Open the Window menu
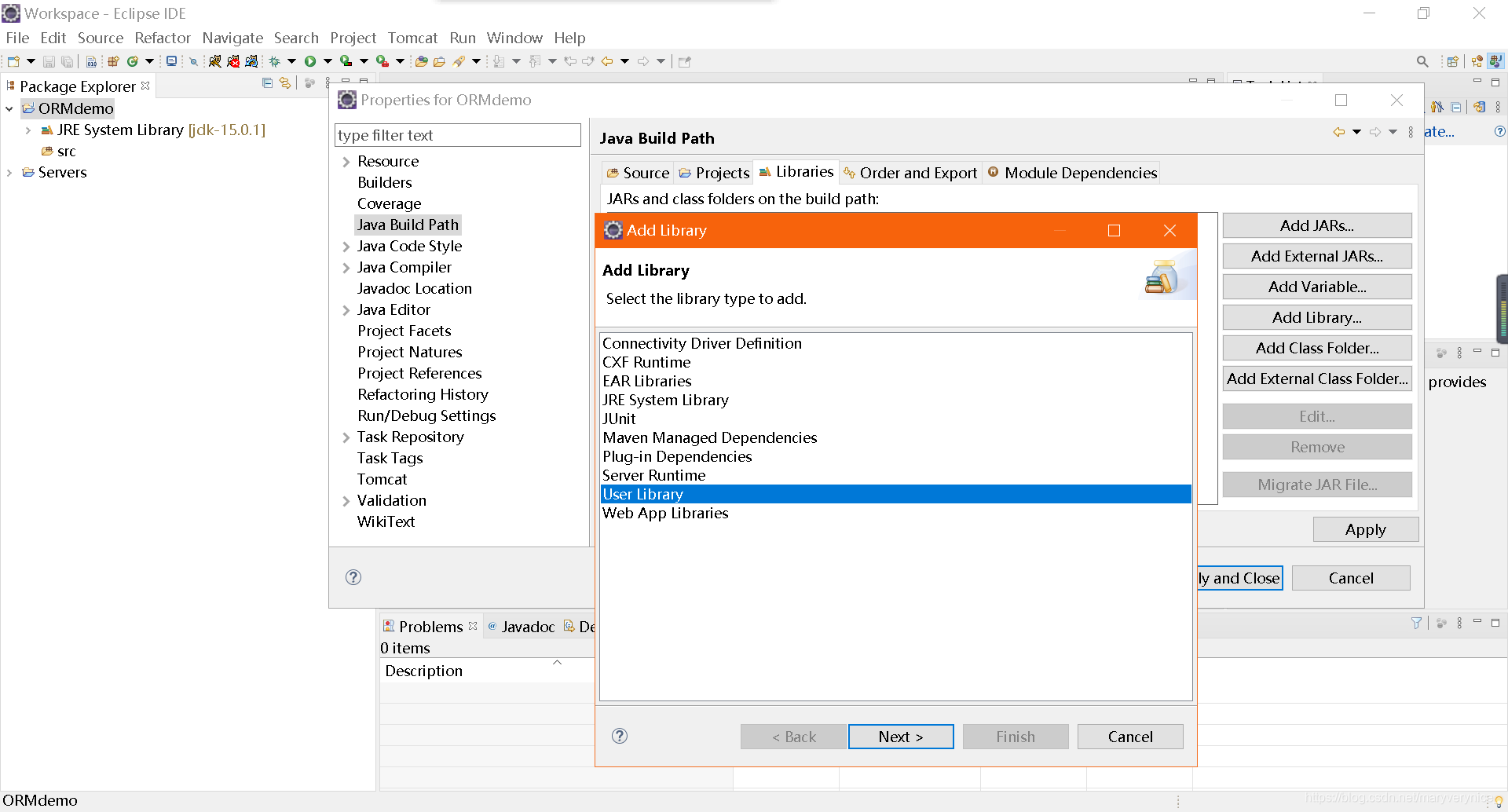 [514, 38]
